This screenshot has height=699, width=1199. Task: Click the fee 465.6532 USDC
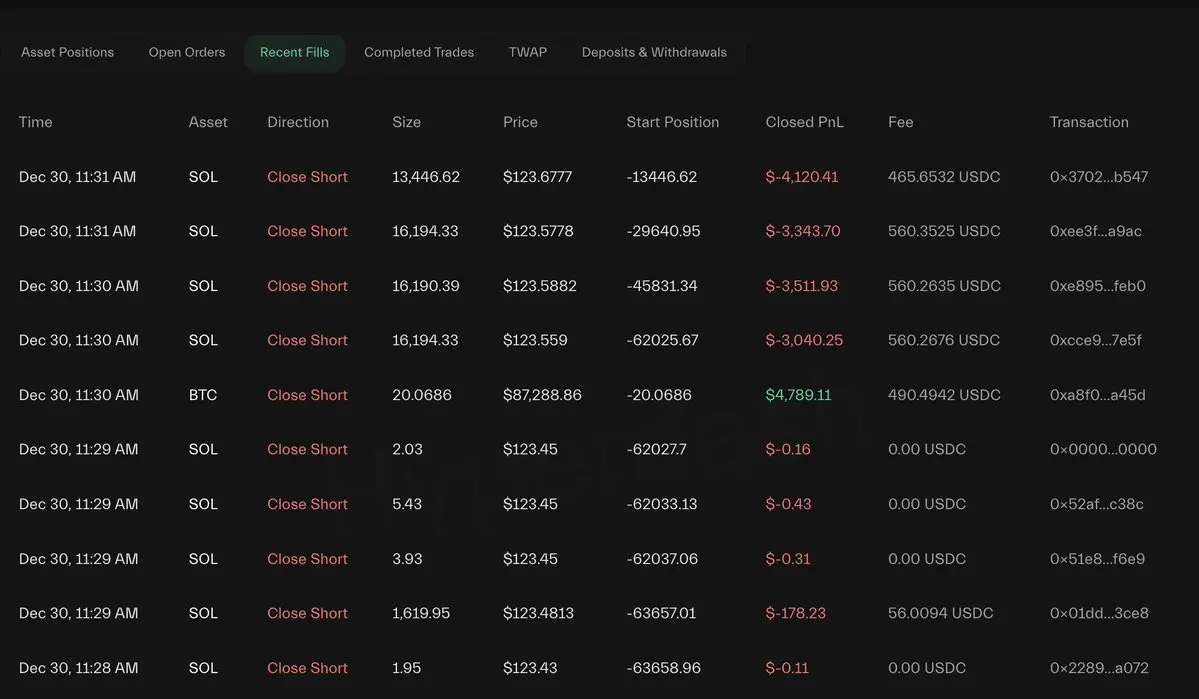coord(944,177)
